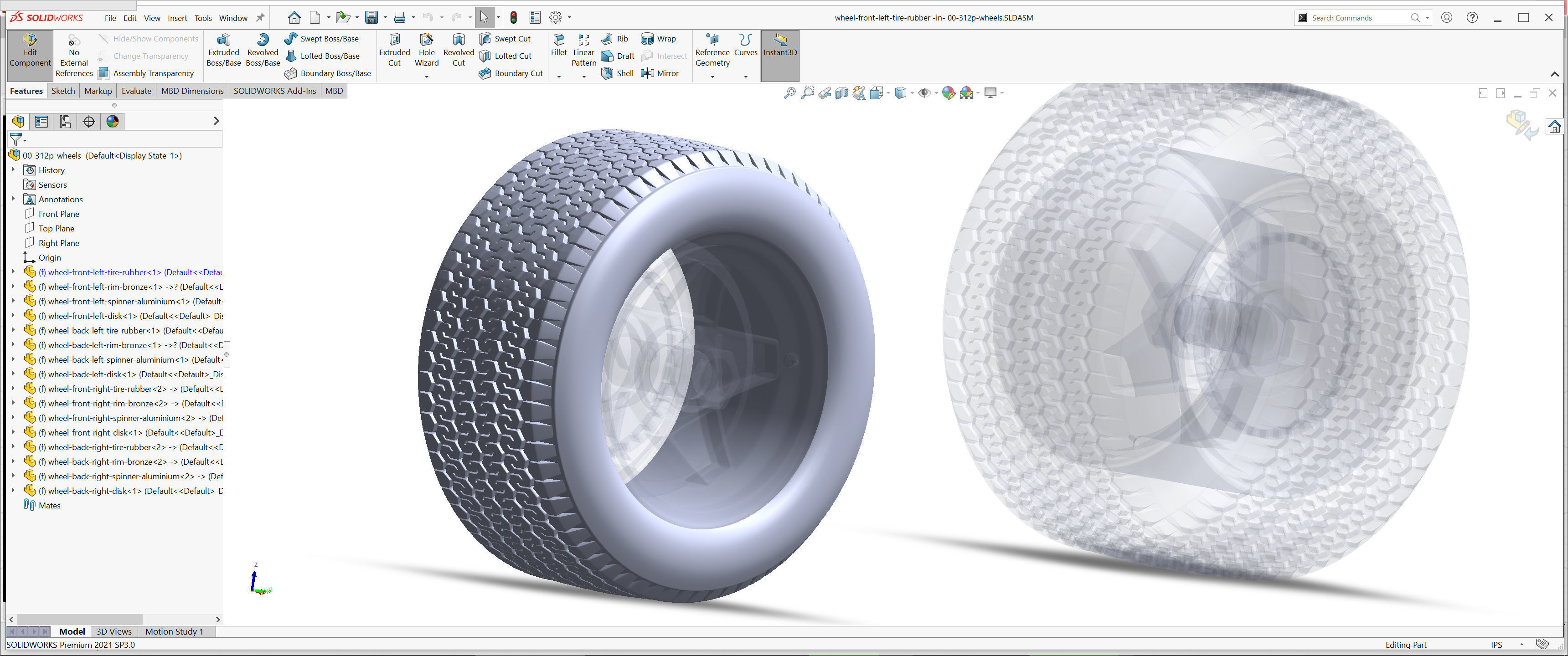1568x656 pixels.
Task: Click the IPS unit system button
Action: [1496, 645]
